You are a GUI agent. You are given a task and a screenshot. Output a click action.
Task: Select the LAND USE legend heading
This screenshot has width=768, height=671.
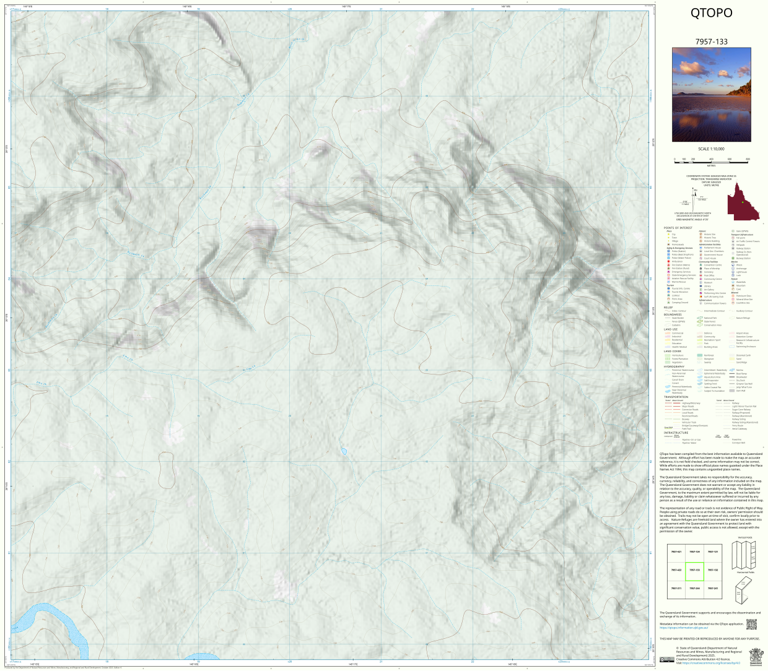coord(671,330)
